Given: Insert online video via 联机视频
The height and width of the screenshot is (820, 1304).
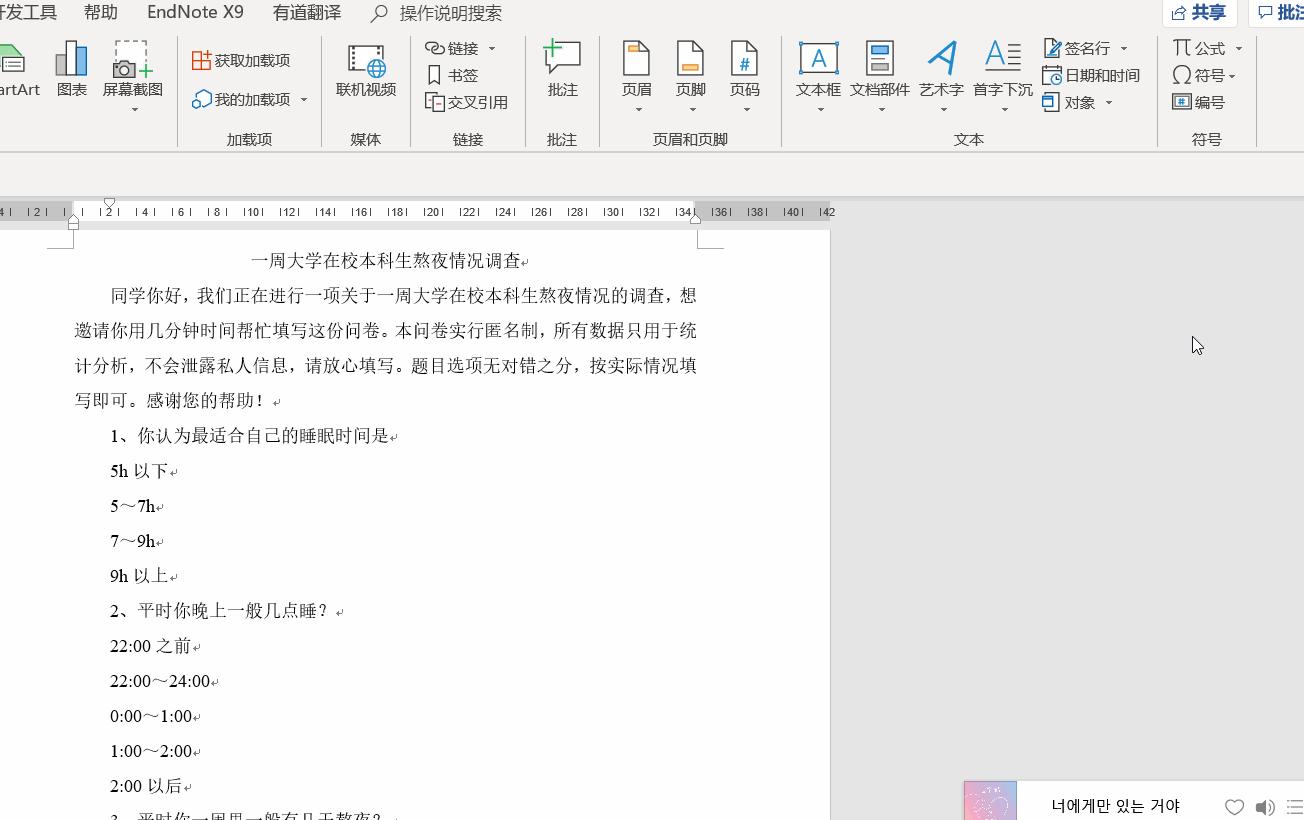Looking at the screenshot, I should tap(366, 70).
